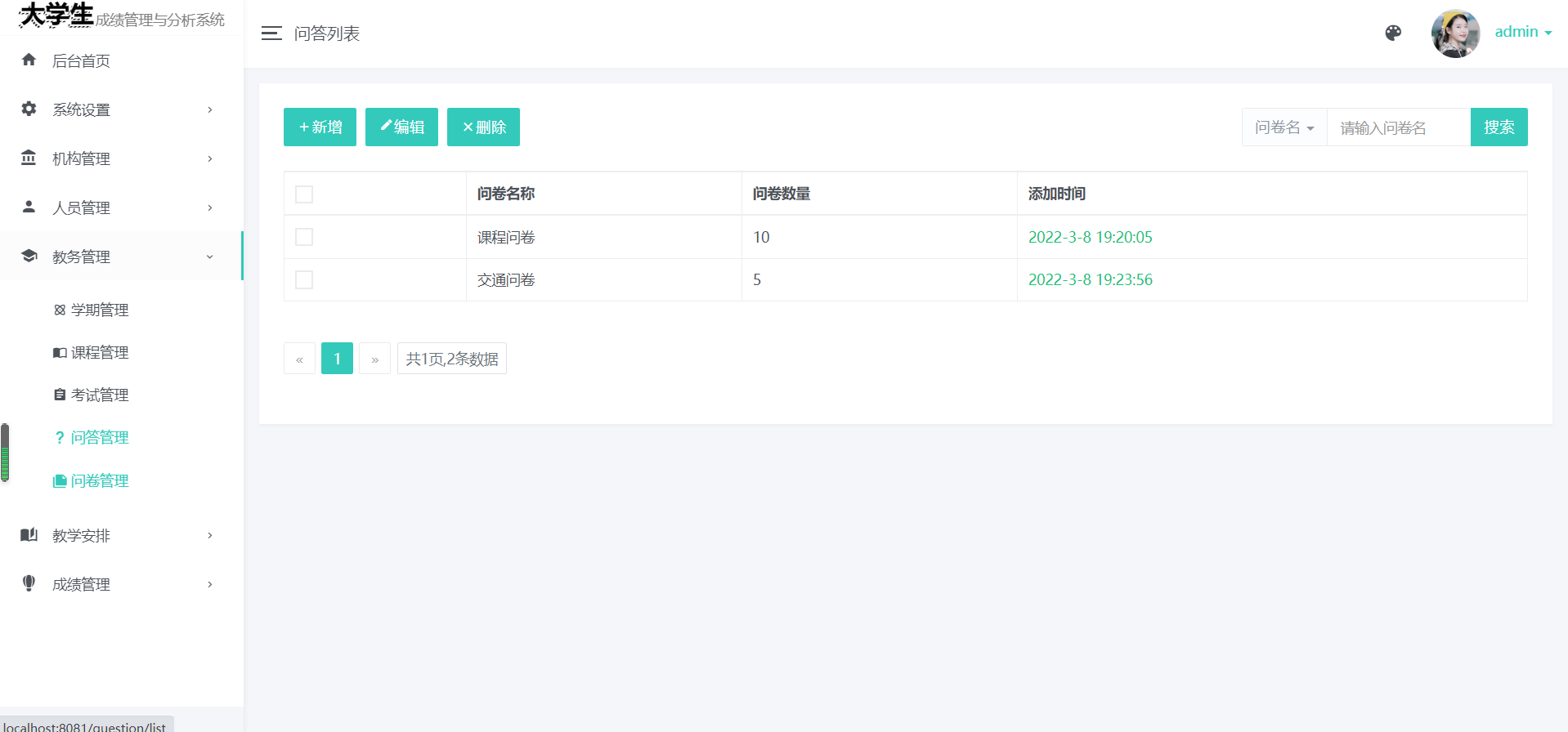Click the institution icon for 机构管理
The height and width of the screenshot is (732, 1568).
tap(29, 158)
